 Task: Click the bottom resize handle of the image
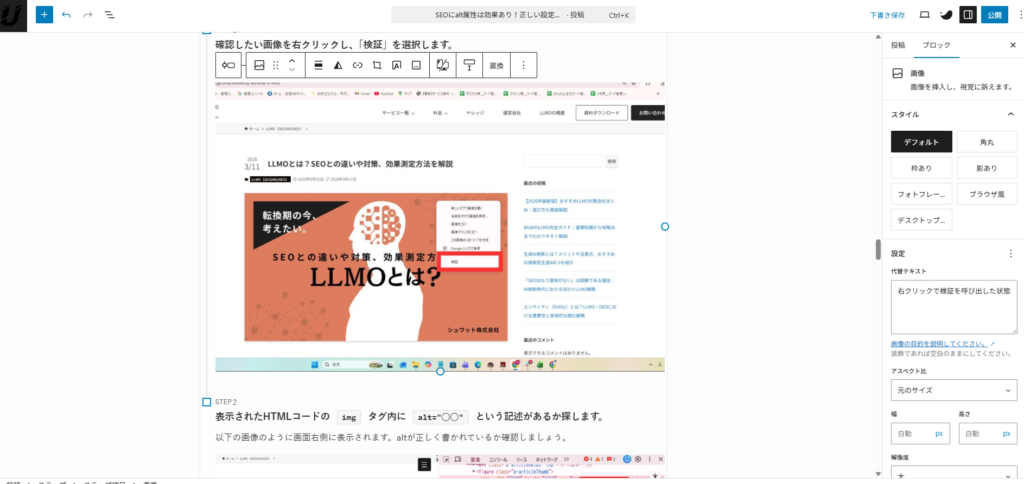pos(440,371)
